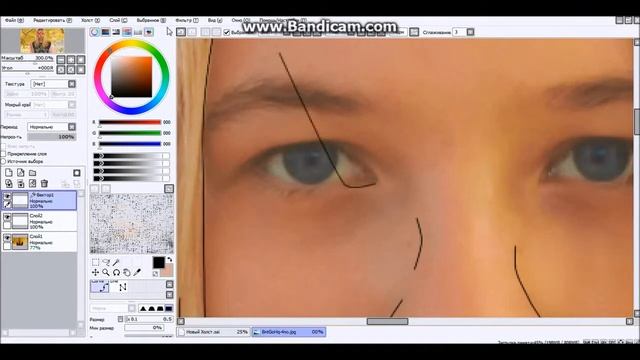Open the Редактировать menu
The width and height of the screenshot is (640, 360).
[x=52, y=20]
